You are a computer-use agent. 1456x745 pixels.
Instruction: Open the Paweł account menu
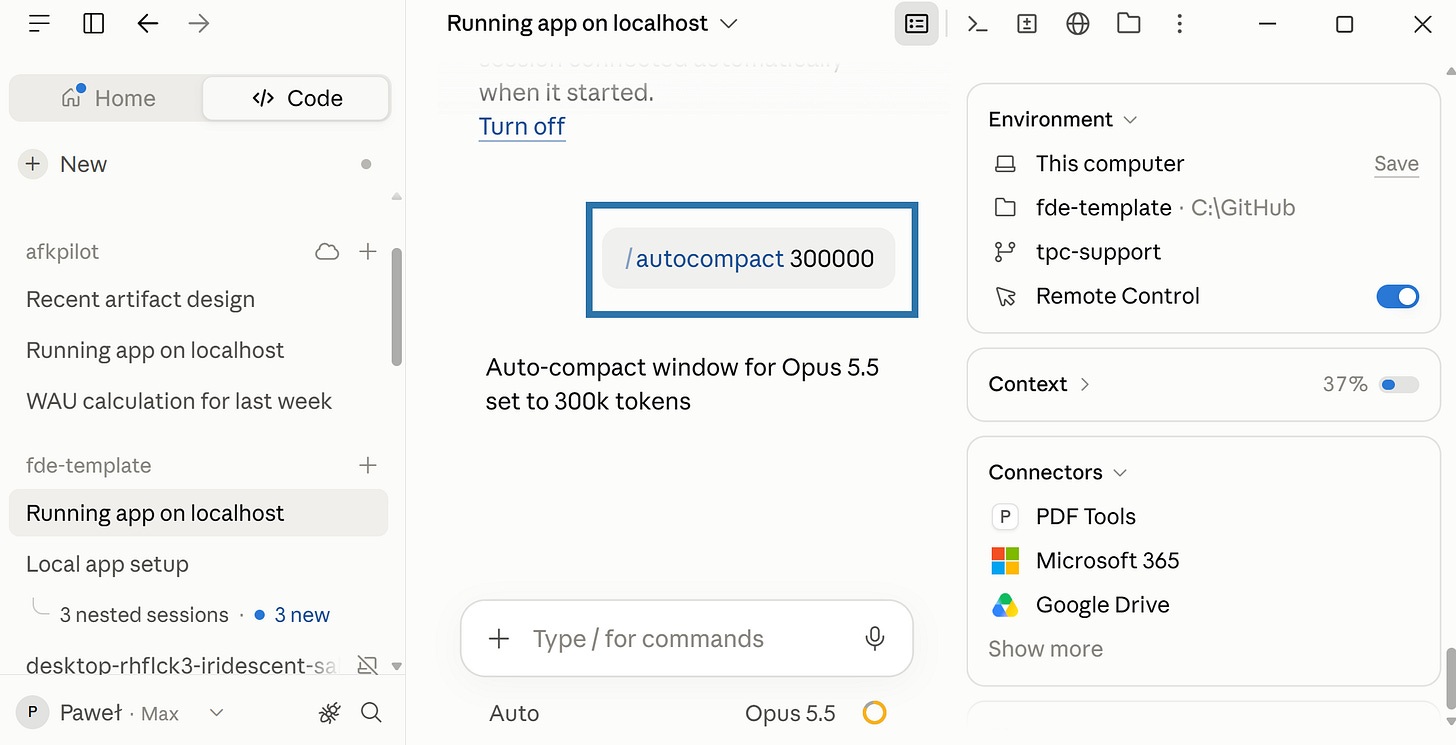120,713
